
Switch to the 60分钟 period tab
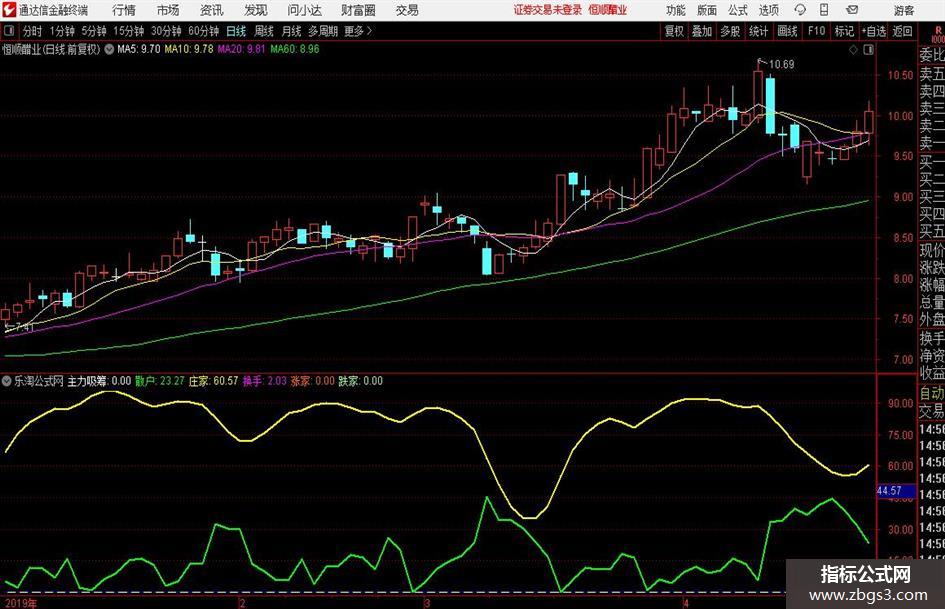203,31
